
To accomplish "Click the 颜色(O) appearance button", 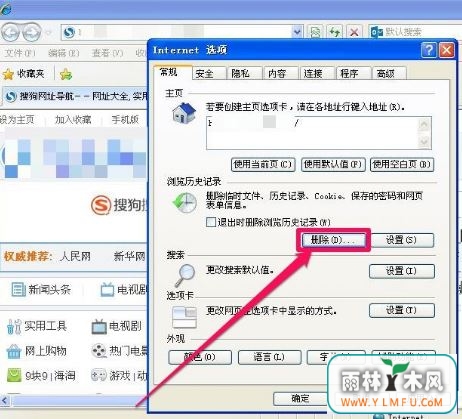I will click(x=200, y=357).
